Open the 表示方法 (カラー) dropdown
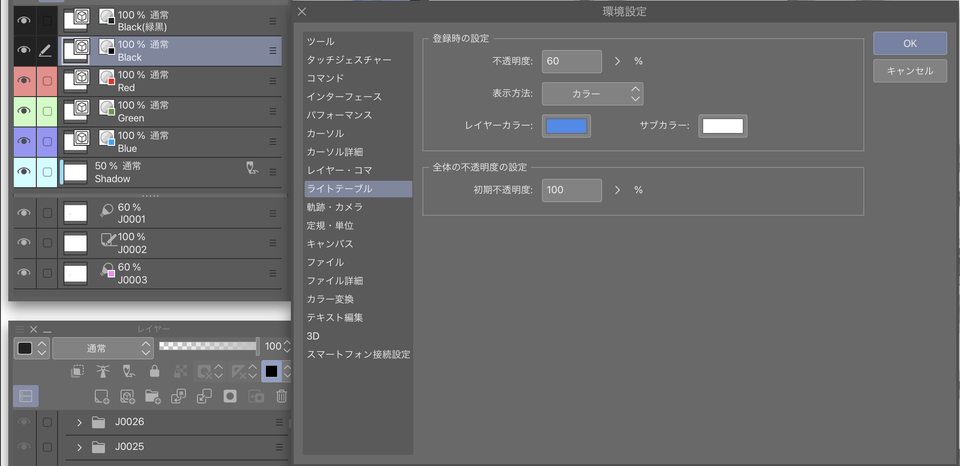 click(592, 94)
